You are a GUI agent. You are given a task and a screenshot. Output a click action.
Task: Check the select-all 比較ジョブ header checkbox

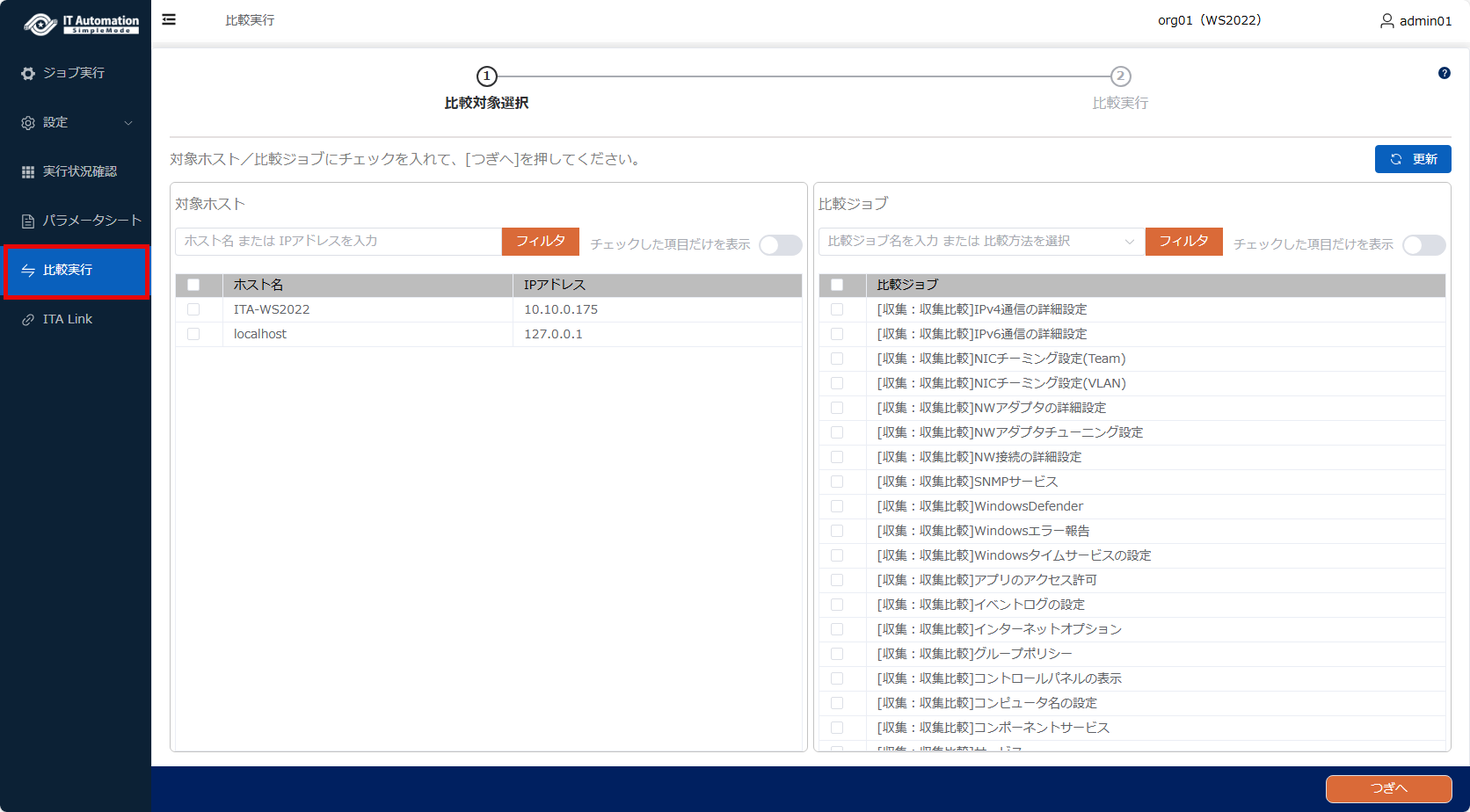pyautogui.click(x=837, y=285)
